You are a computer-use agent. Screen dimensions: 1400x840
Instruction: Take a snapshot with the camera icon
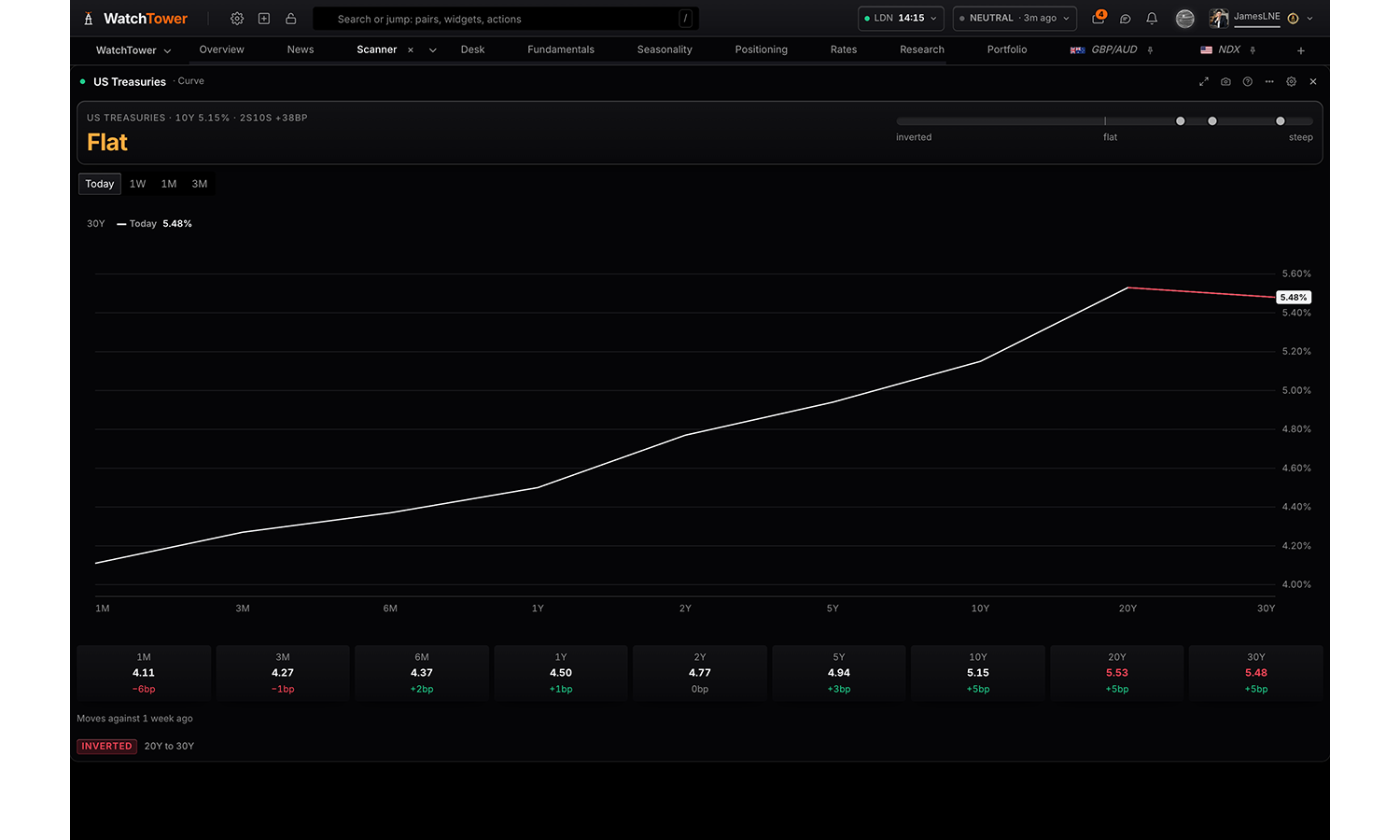(1225, 82)
